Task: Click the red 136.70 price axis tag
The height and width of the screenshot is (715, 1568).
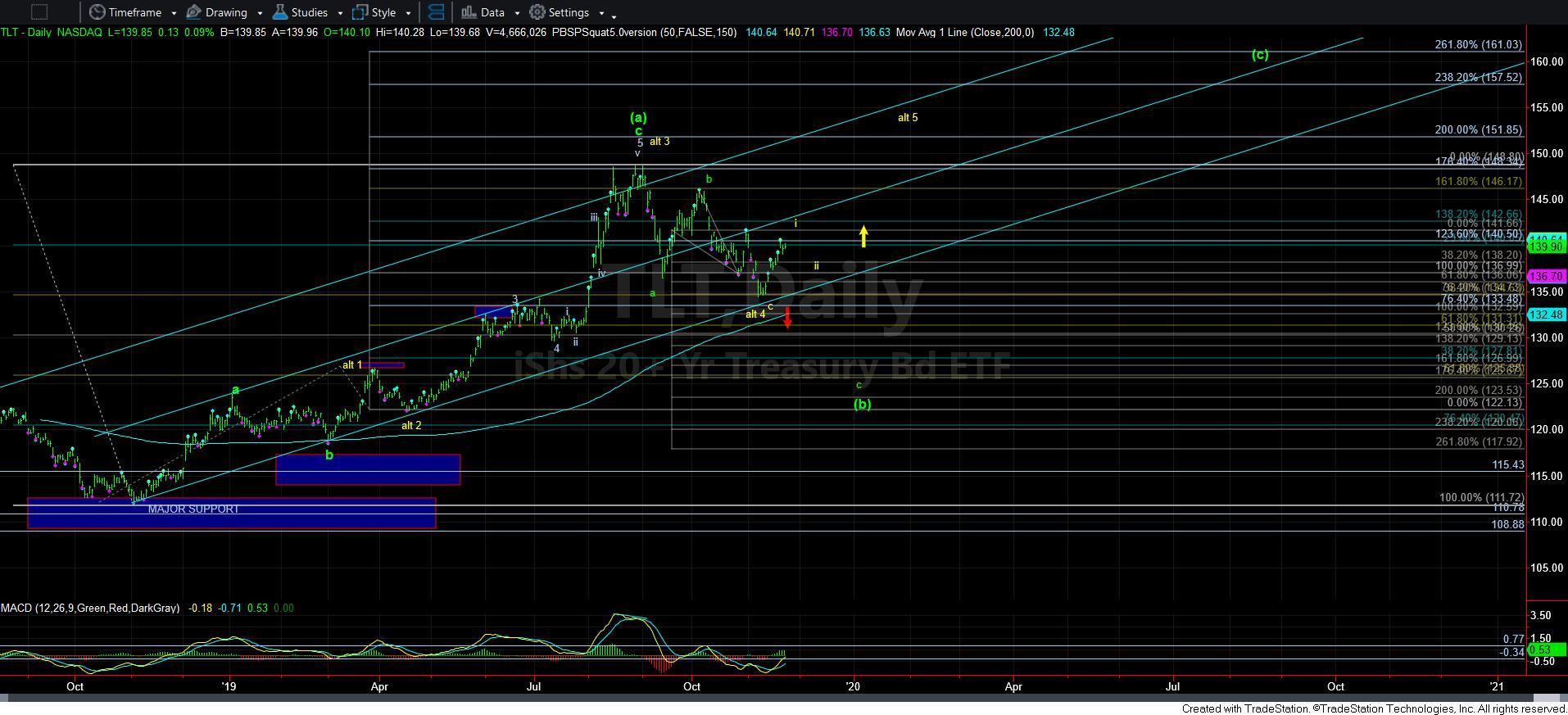Action: click(x=1548, y=277)
